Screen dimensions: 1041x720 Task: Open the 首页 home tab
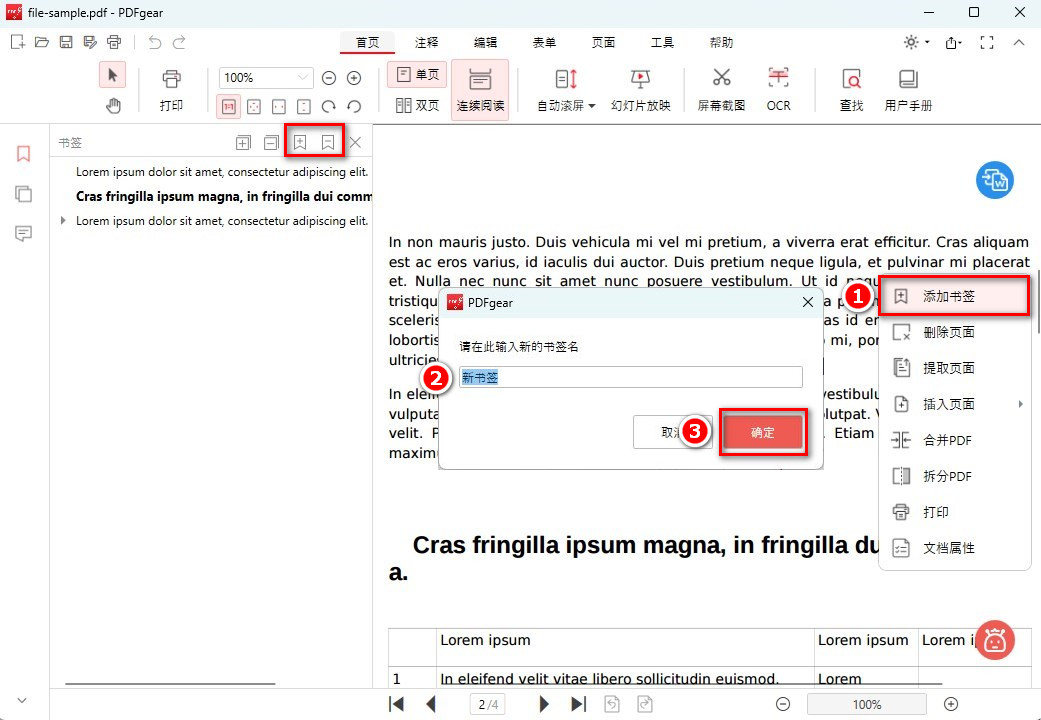click(367, 43)
